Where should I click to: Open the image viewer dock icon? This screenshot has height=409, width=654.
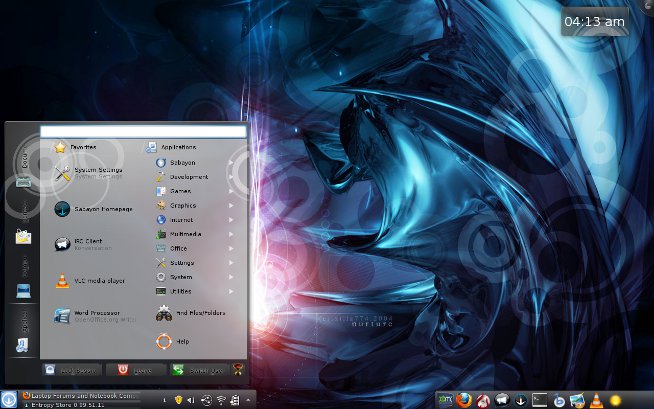point(577,401)
